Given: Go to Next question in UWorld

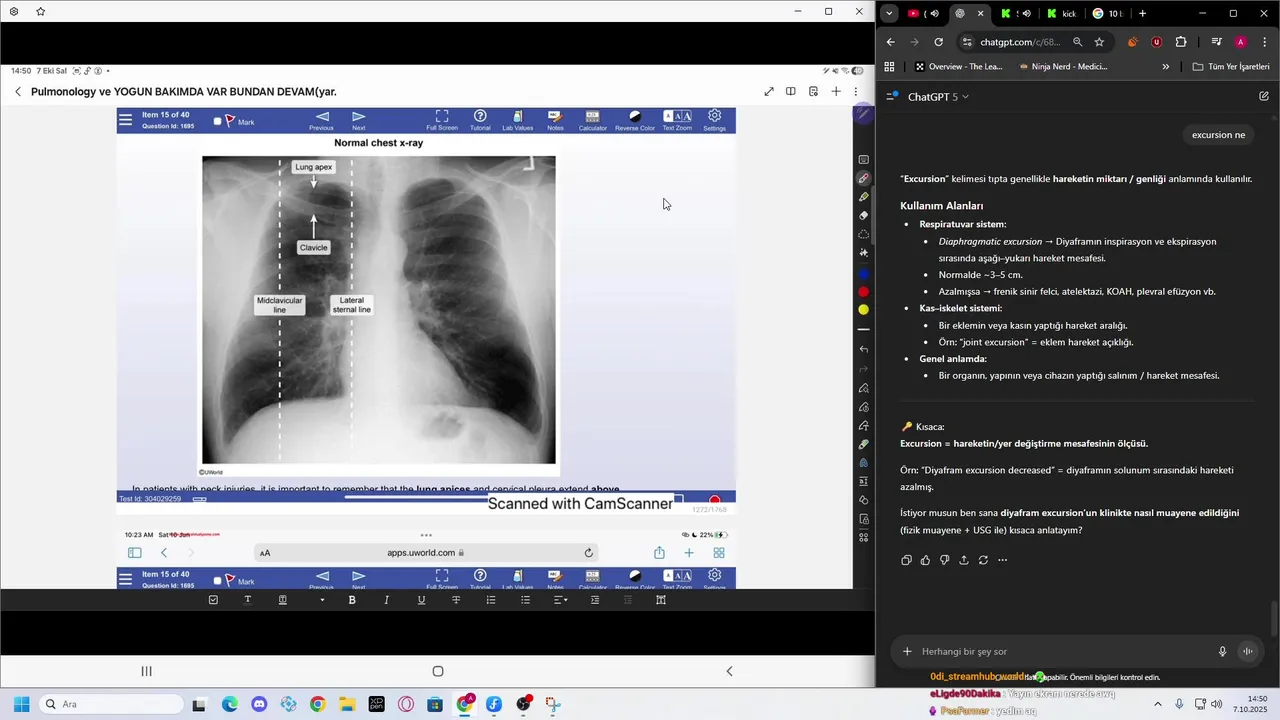Looking at the screenshot, I should (x=358, y=121).
